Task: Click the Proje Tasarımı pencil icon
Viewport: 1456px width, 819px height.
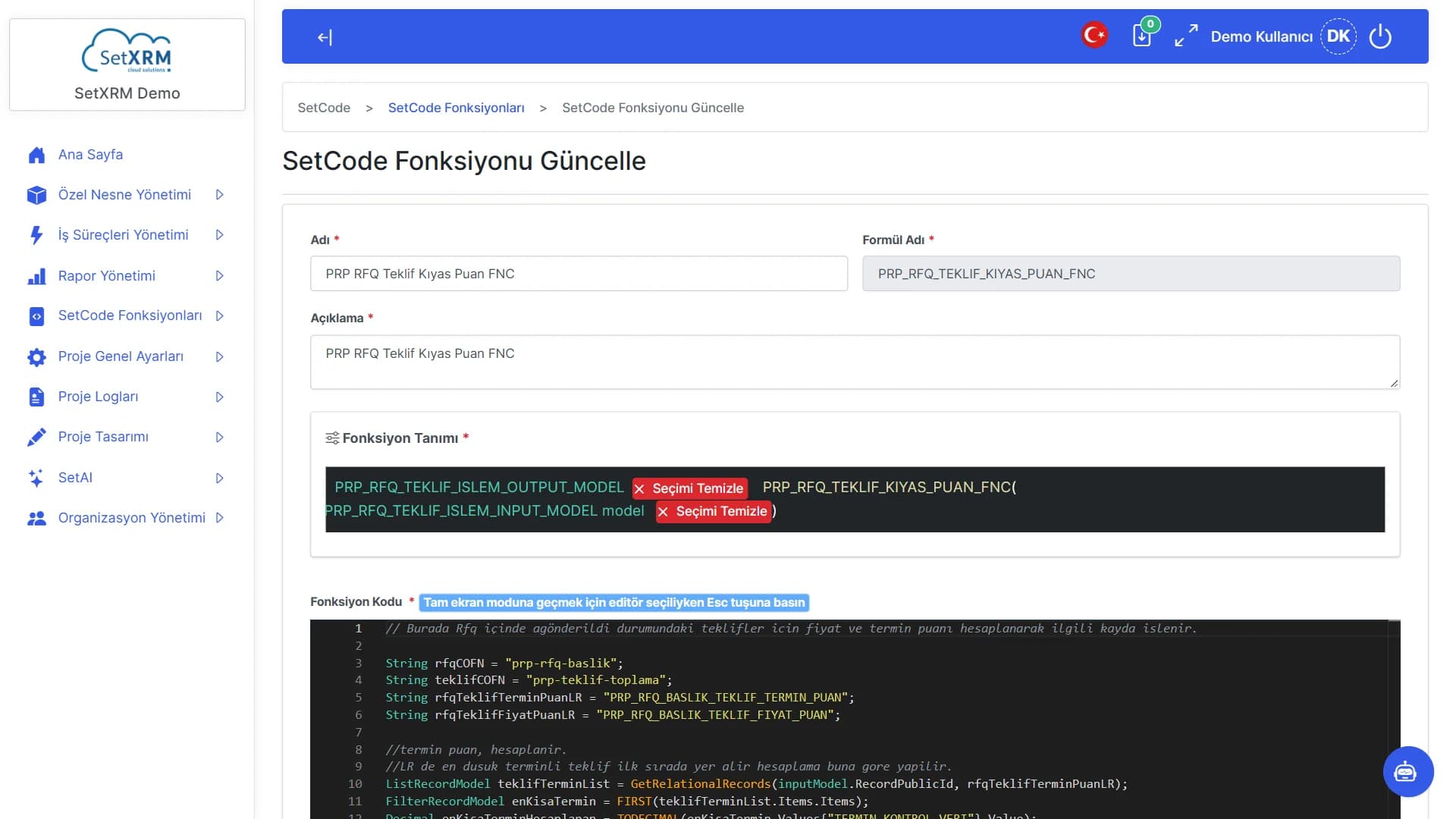Action: [x=36, y=438]
